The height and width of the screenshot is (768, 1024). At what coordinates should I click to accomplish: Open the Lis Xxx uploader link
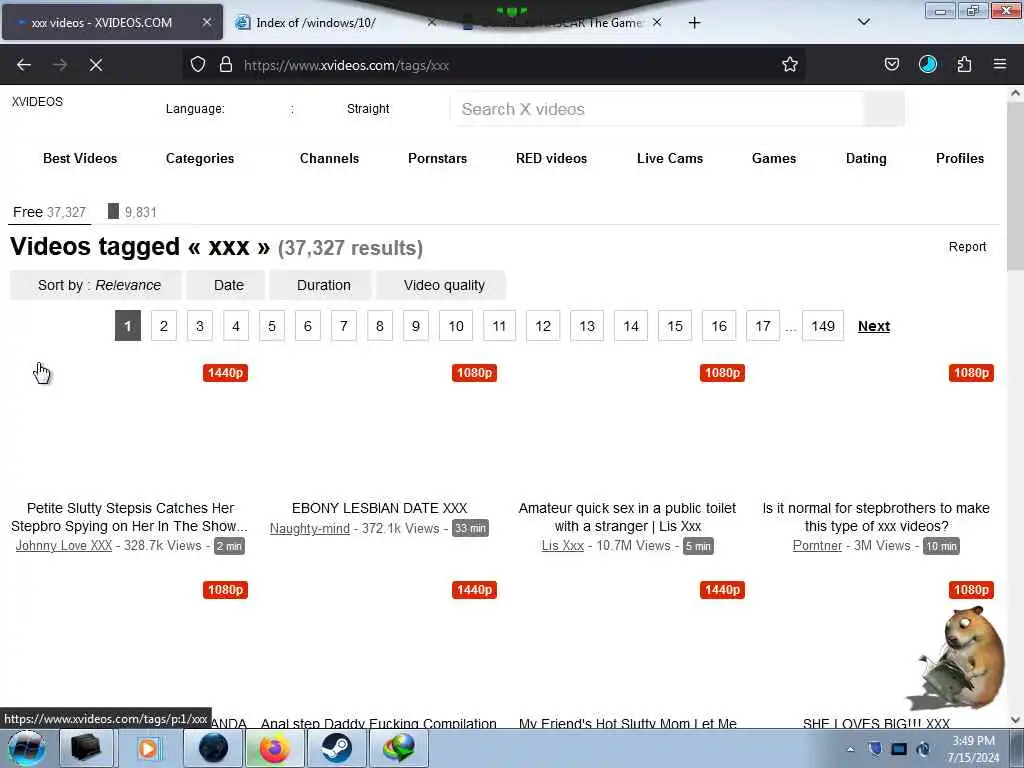[562, 546]
